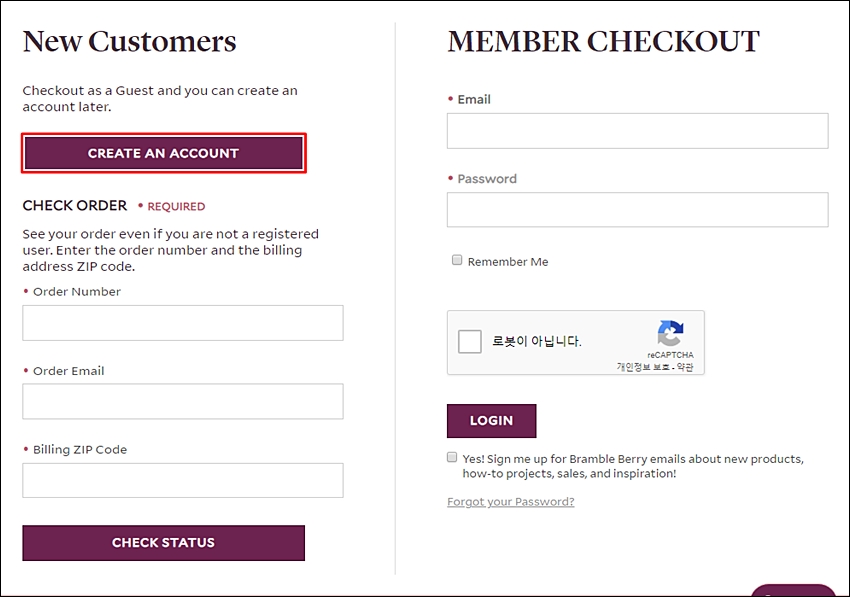Focus the Order Email input field
Screen dimensions: 850x597
(x=183, y=402)
